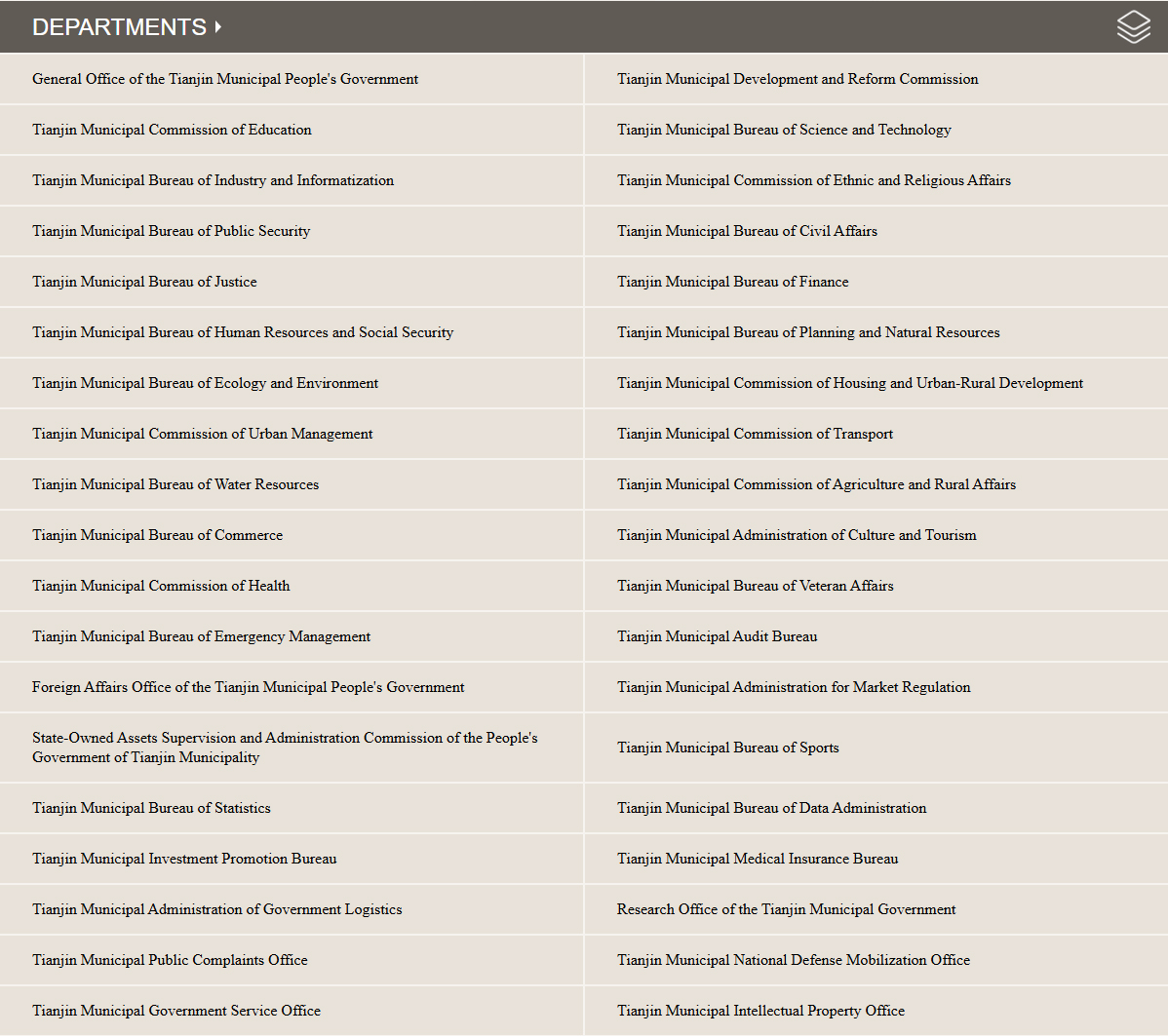Screen dimensions: 1168x1036
Task: Click Tianjin Municipal Commission of Health
Action: (161, 586)
